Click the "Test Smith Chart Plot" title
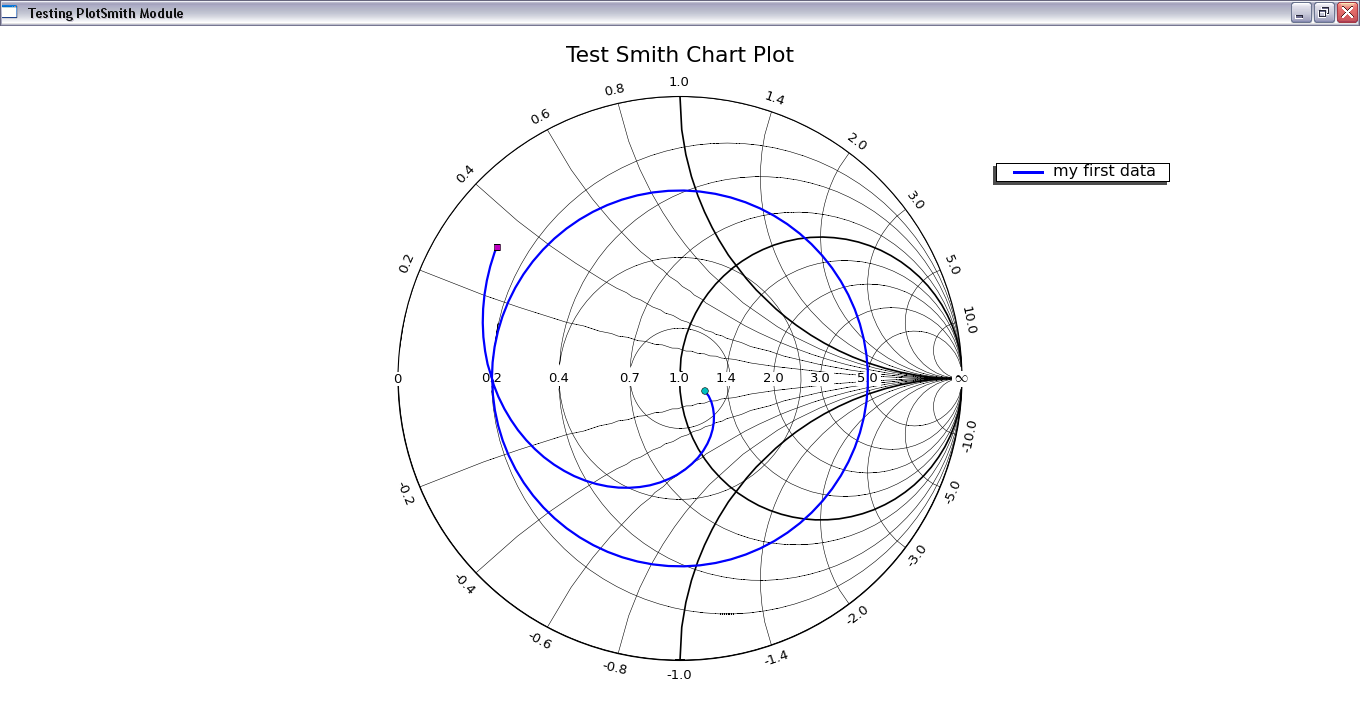1360x723 pixels. click(x=679, y=55)
